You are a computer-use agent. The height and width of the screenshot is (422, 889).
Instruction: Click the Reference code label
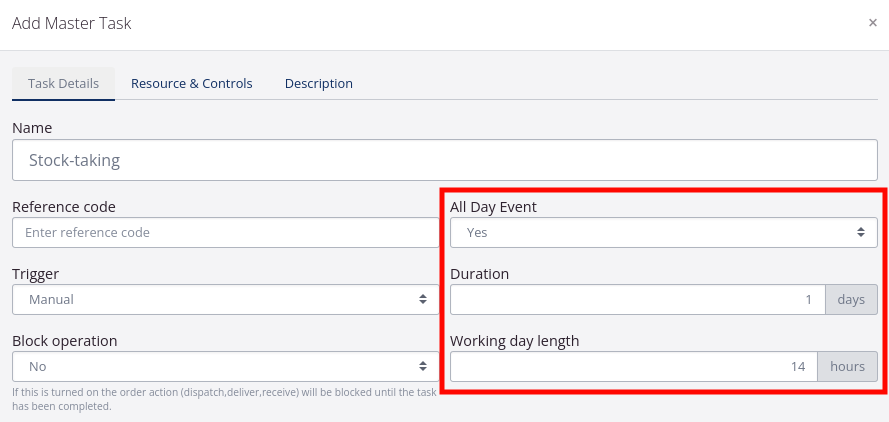[64, 207]
